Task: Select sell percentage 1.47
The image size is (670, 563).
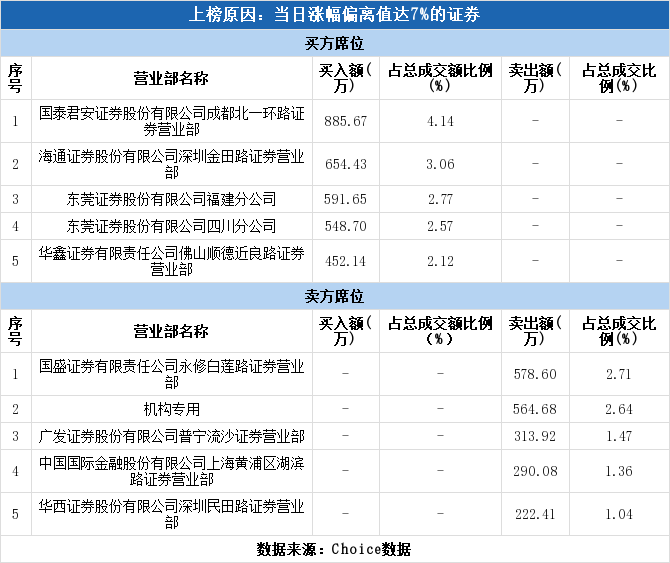Action: pos(619,436)
